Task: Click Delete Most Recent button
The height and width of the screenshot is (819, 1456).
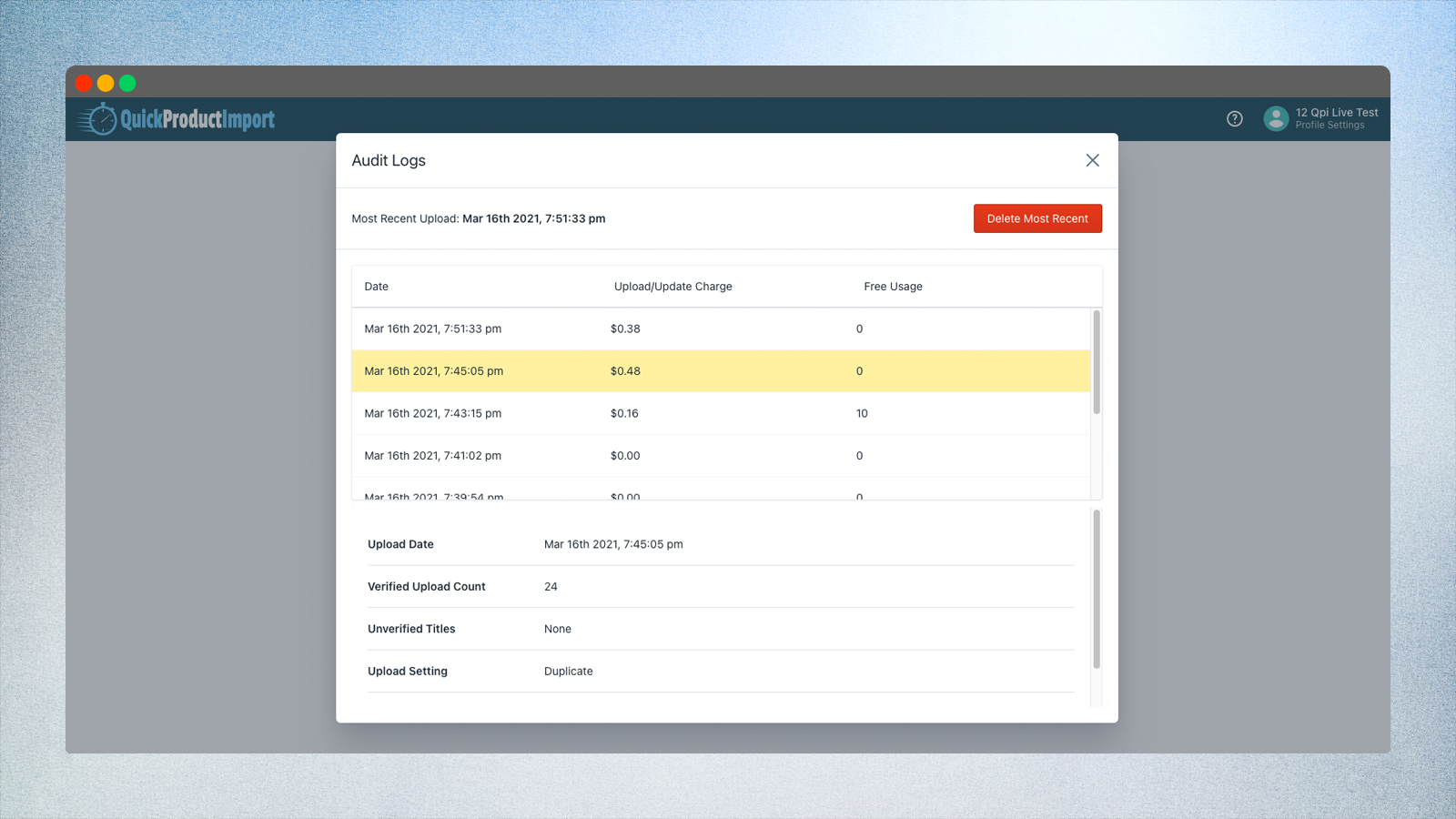Action: tap(1037, 218)
